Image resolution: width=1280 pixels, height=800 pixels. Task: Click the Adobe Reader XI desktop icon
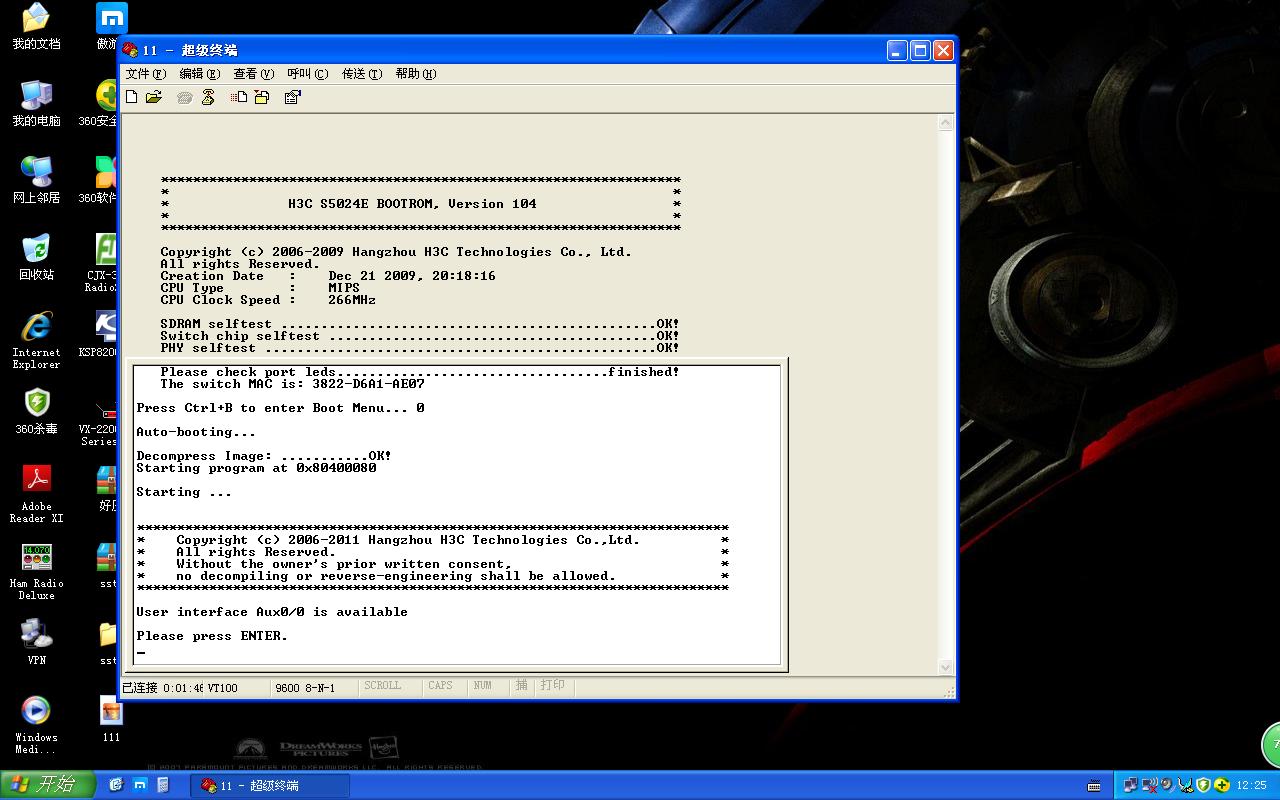pos(36,494)
